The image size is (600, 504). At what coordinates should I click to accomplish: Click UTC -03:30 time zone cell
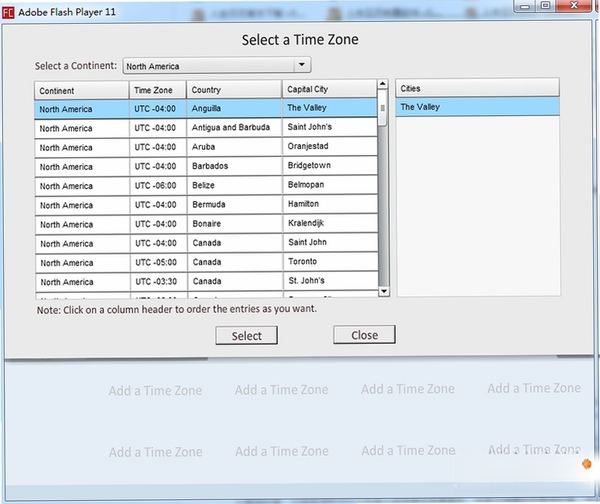159,282
